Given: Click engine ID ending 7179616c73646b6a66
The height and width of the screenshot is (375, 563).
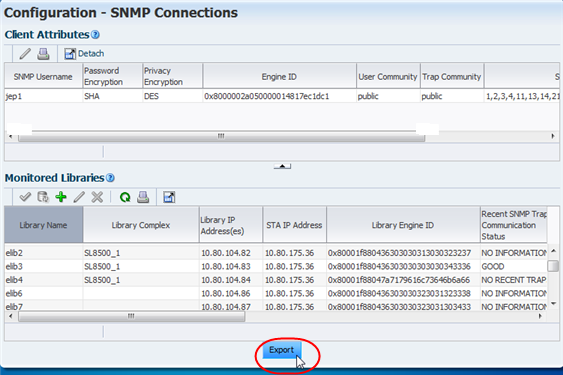Looking at the screenshot, I should pyautogui.click(x=399, y=280).
